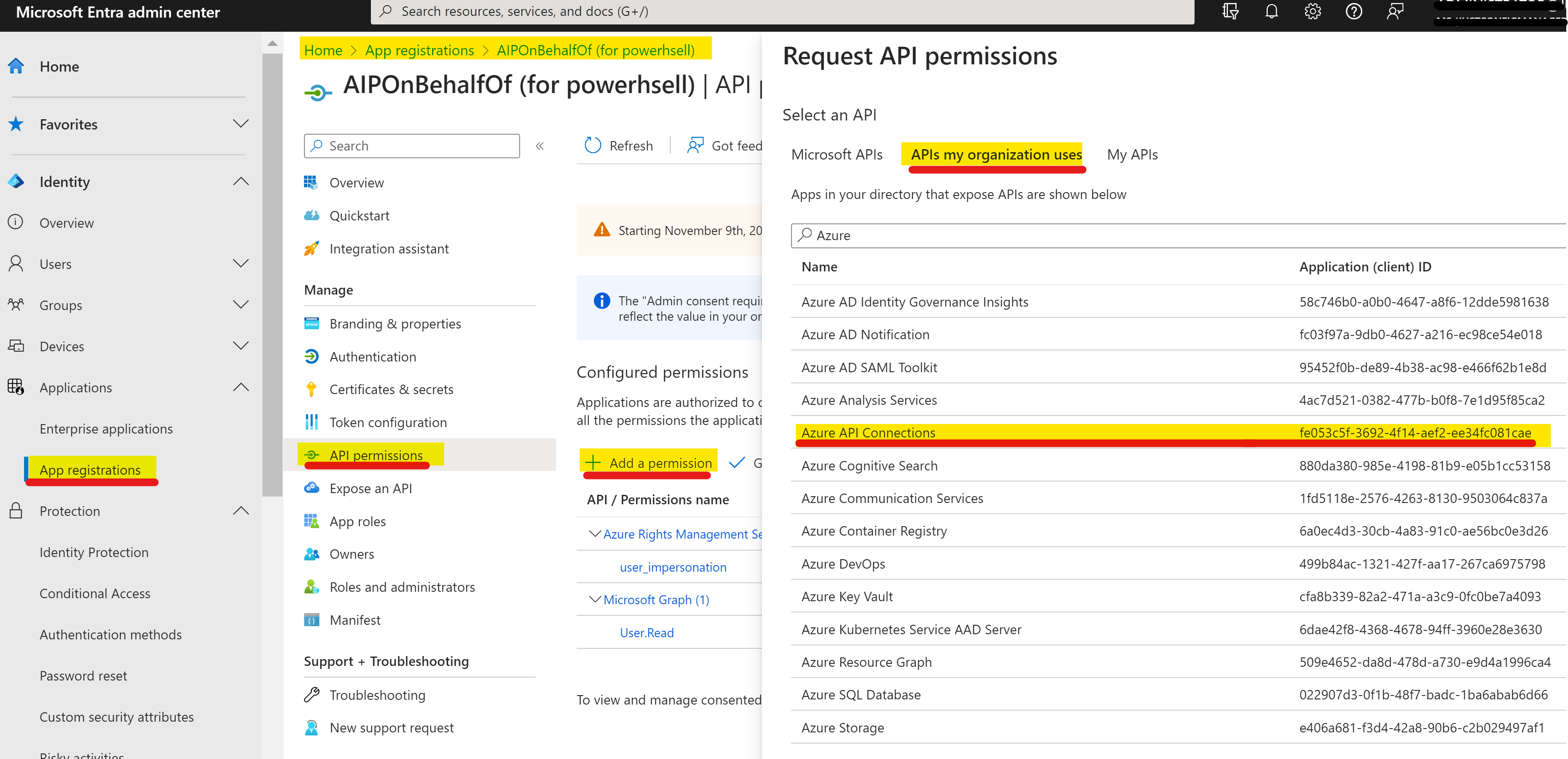Expand the Devices section chevron
1568x759 pixels.
[x=241, y=346]
